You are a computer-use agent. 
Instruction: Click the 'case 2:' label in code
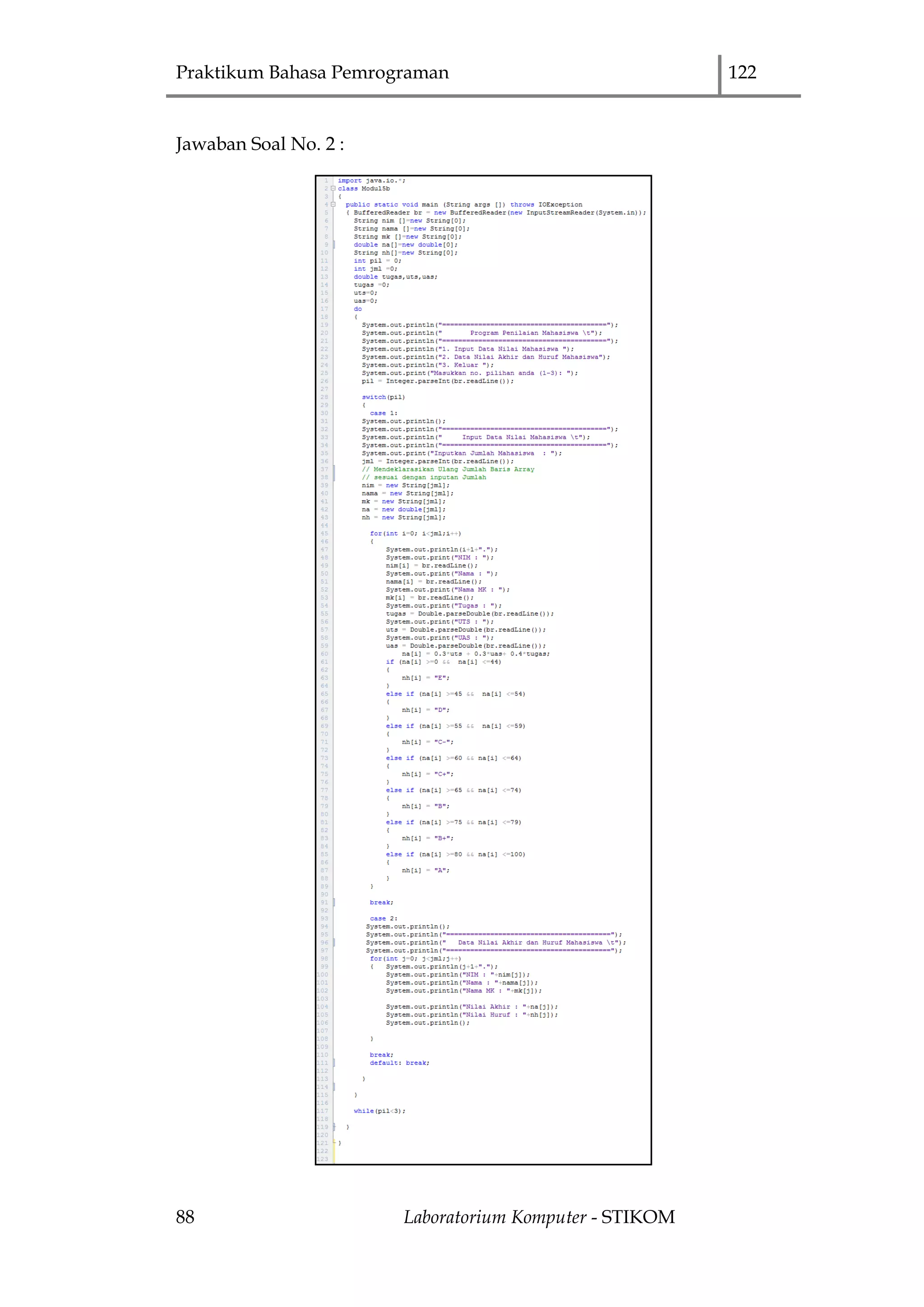click(383, 918)
